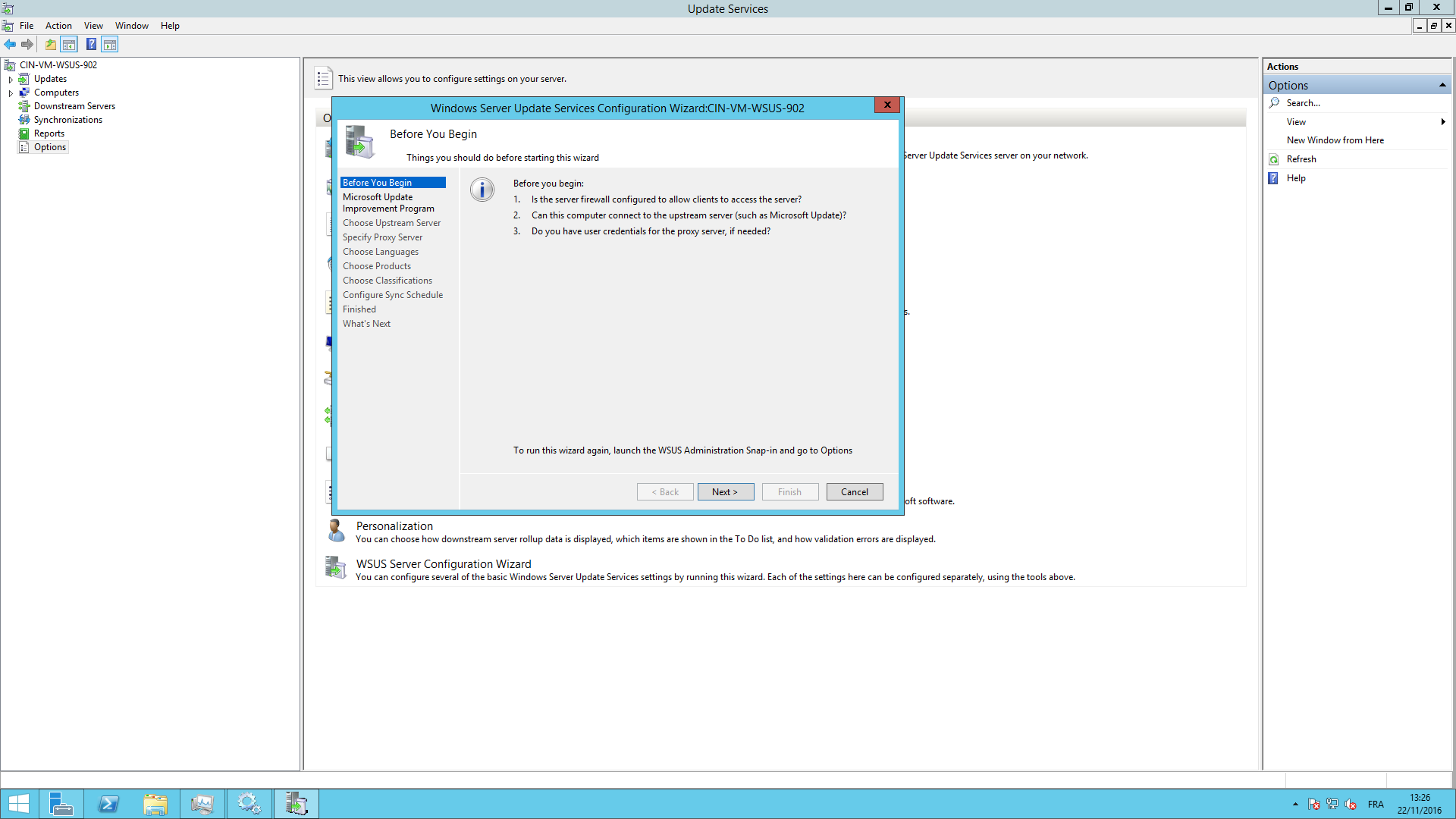This screenshot has height=819, width=1456.
Task: Click the Cancel button in wizard
Action: point(855,492)
